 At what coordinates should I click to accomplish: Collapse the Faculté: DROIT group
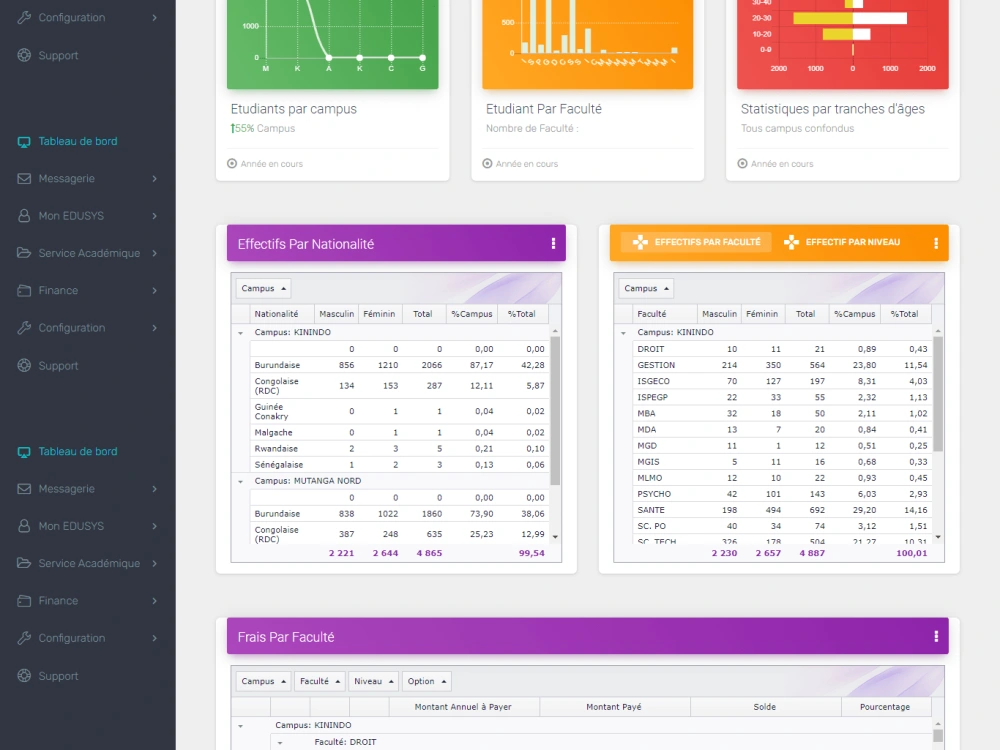(x=280, y=743)
